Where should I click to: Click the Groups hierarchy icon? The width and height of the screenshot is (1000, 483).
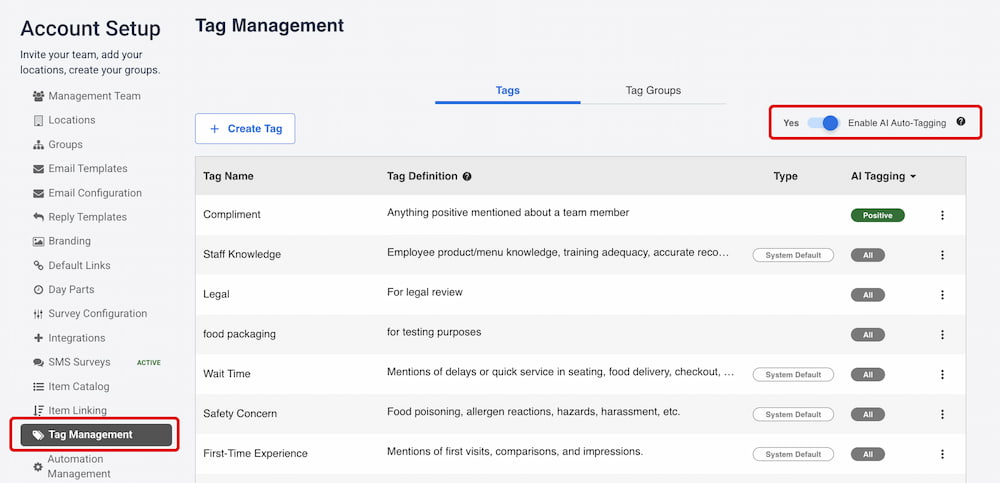coord(38,145)
